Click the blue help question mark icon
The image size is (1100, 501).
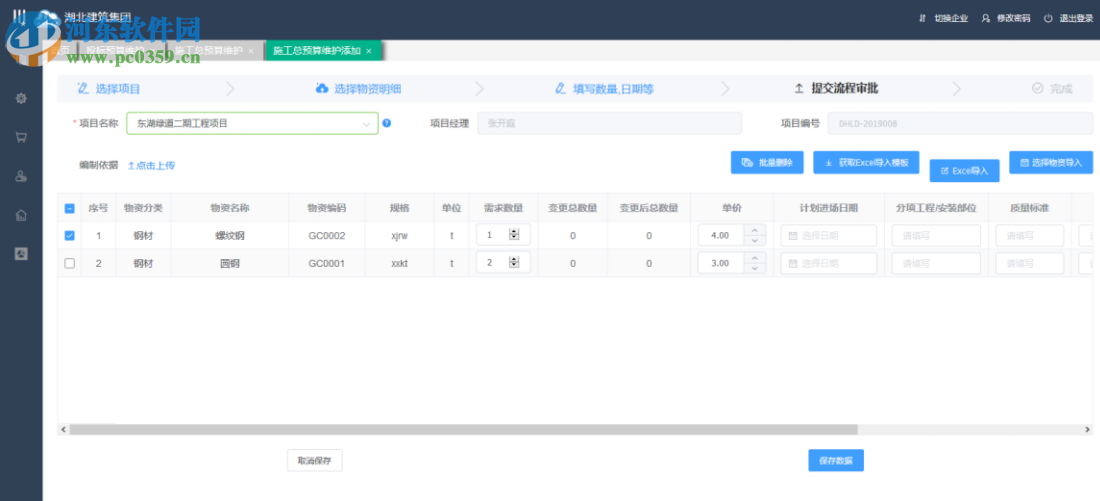(387, 123)
